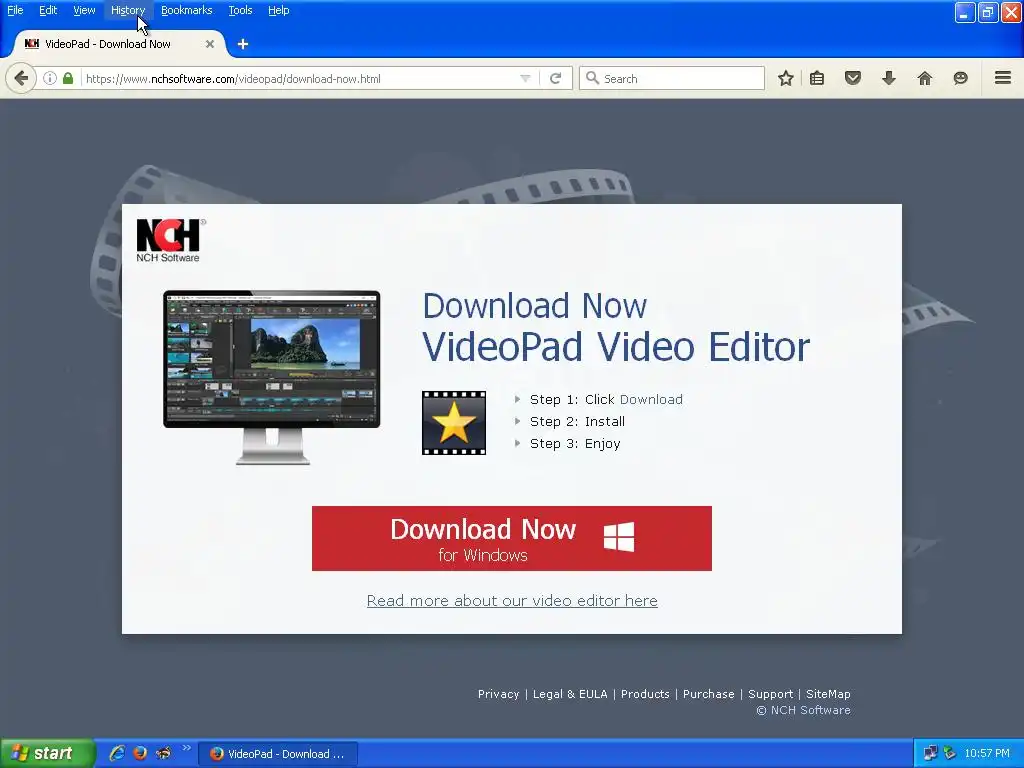Open the Privacy footer link
The height and width of the screenshot is (768, 1024).
(x=498, y=694)
